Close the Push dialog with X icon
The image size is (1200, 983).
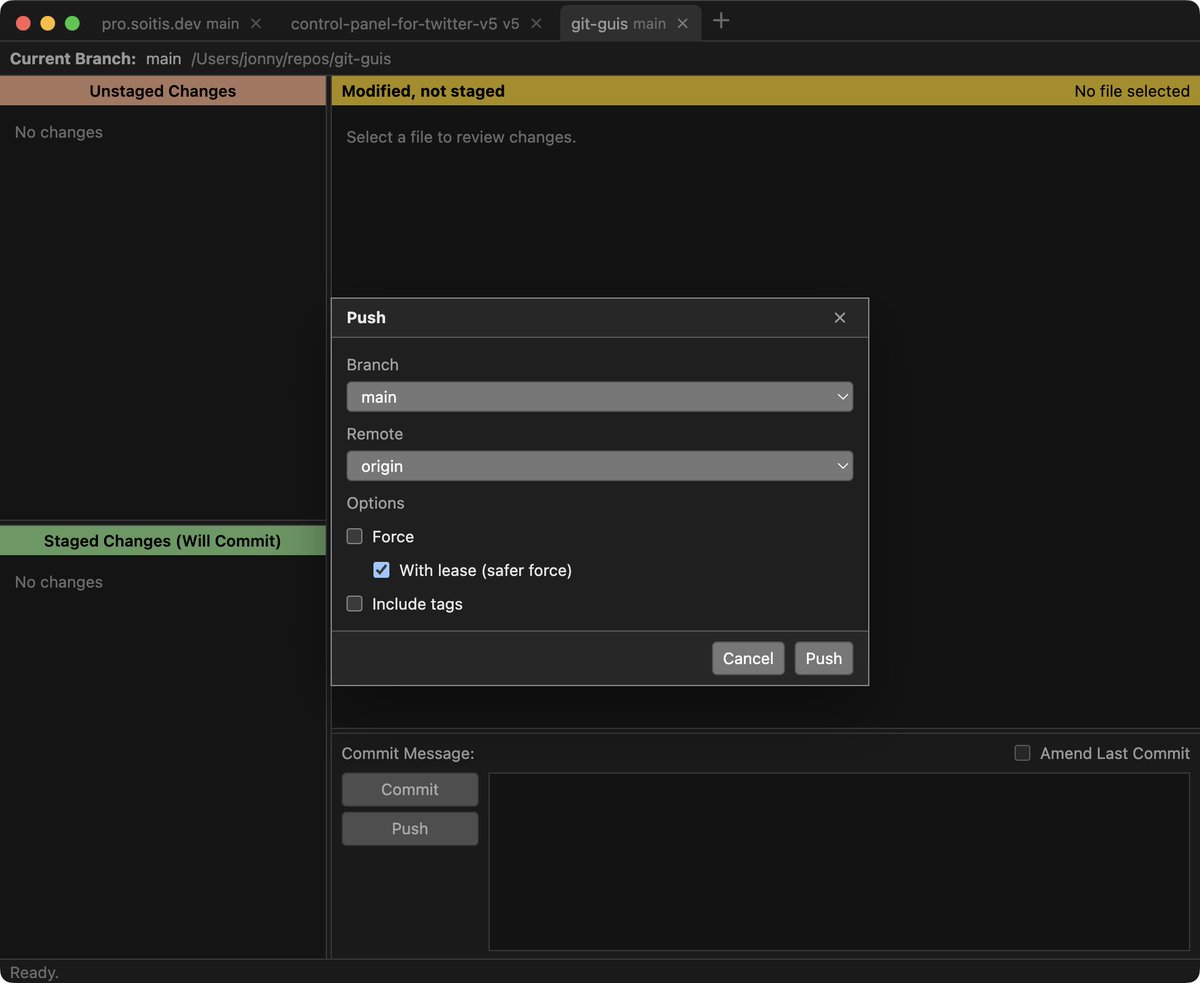(840, 317)
